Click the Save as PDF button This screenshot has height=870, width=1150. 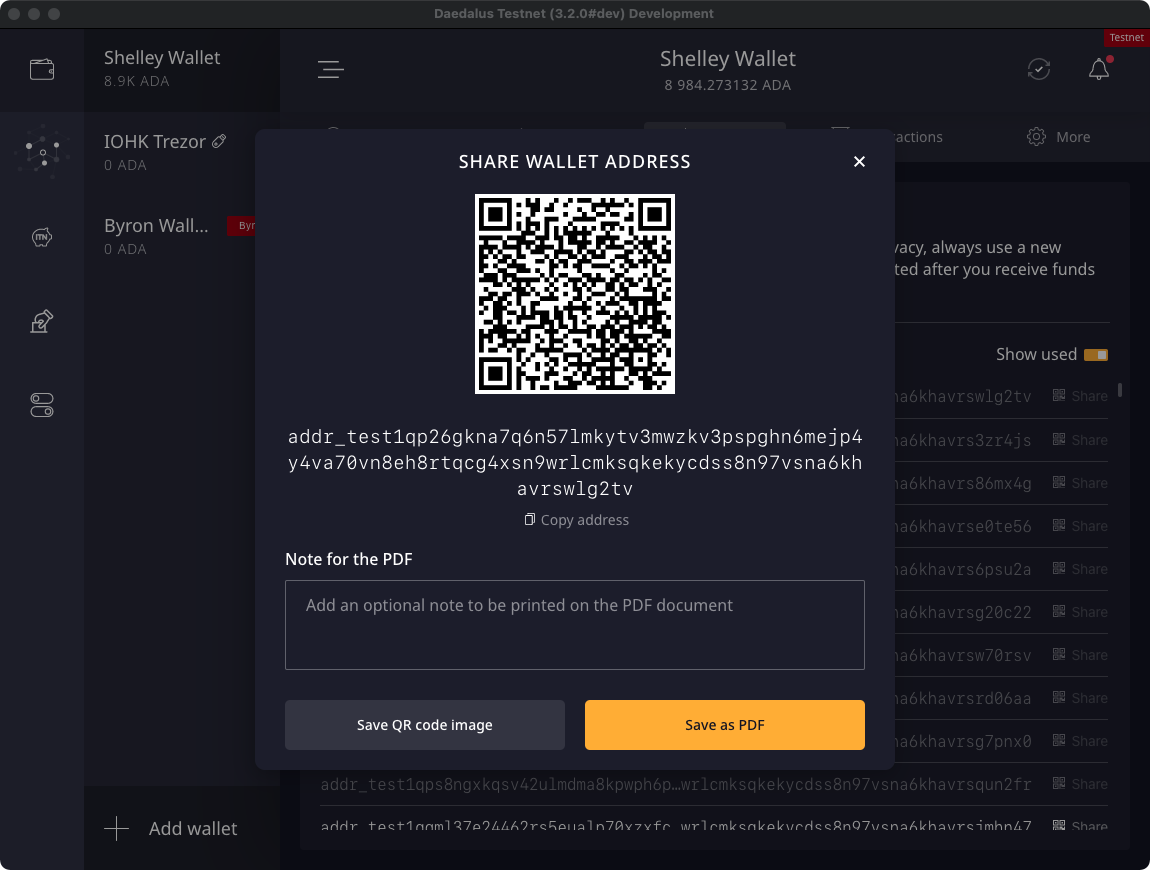coord(724,724)
